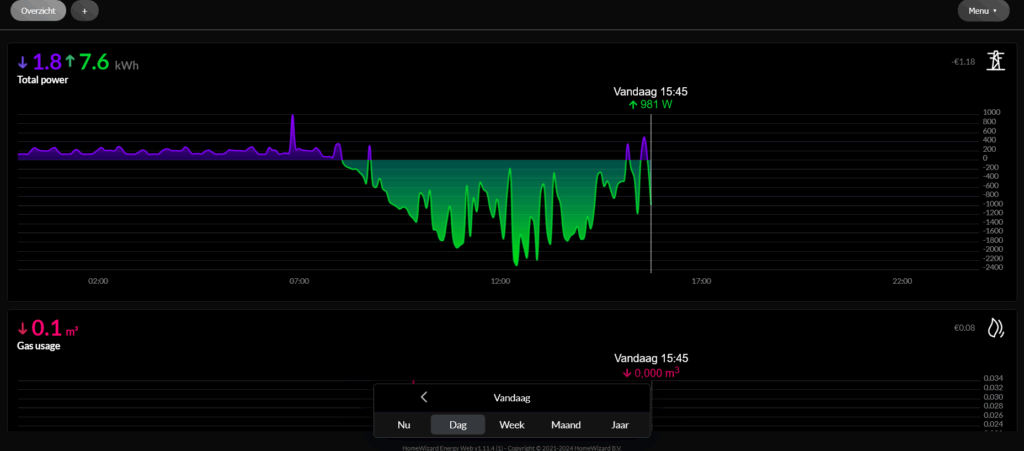
Task: Click the -2400 y-axis label
Action: [x=993, y=267]
